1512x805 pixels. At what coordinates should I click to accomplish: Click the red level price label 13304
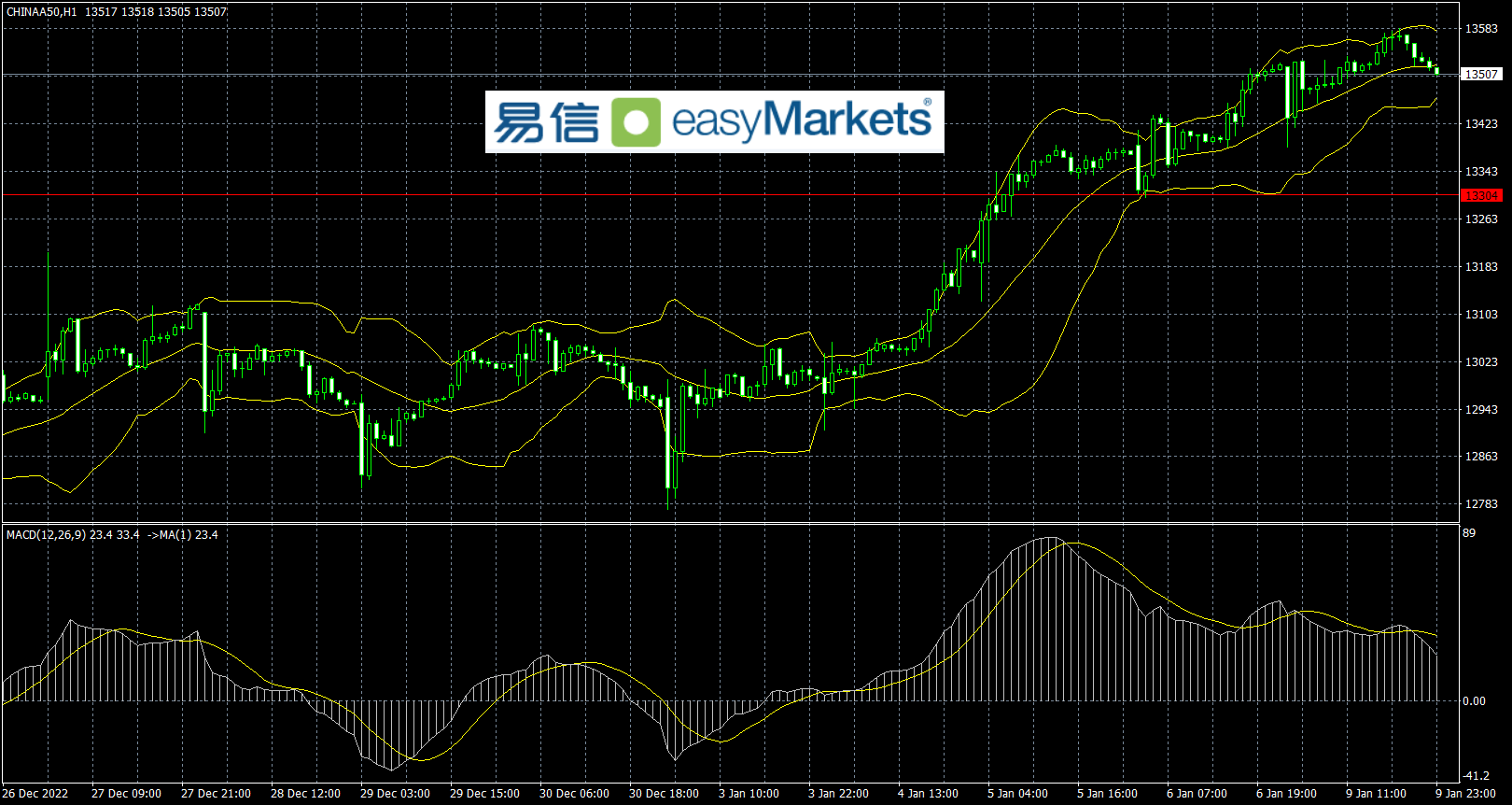click(1481, 195)
